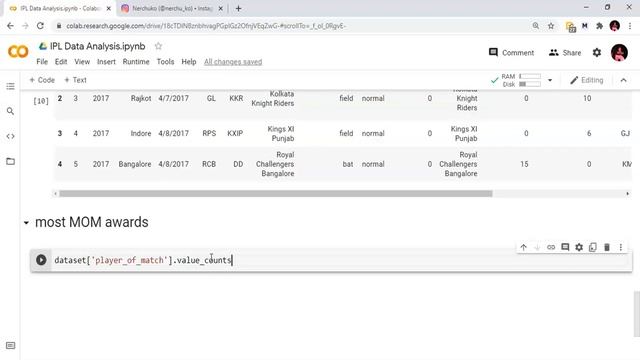Open Colab settings gear icon
The image size is (640, 360).
point(597,53)
